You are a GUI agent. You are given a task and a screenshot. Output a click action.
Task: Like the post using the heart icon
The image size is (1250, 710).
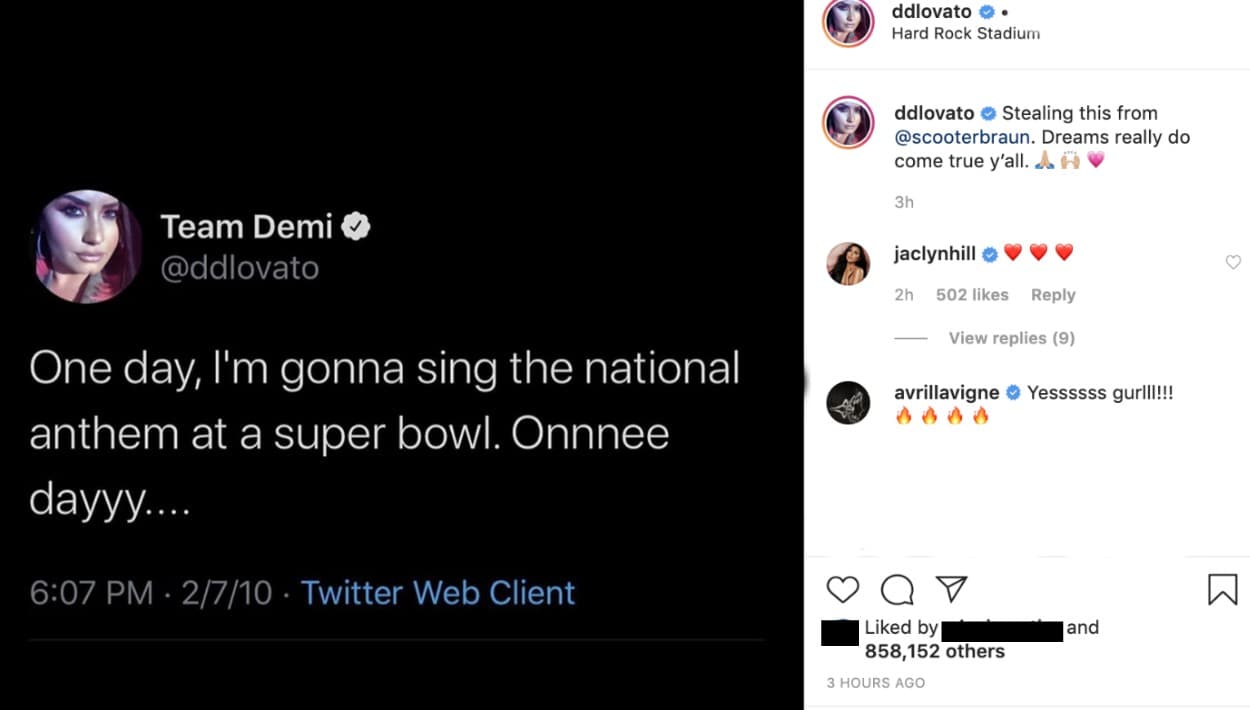coord(842,590)
